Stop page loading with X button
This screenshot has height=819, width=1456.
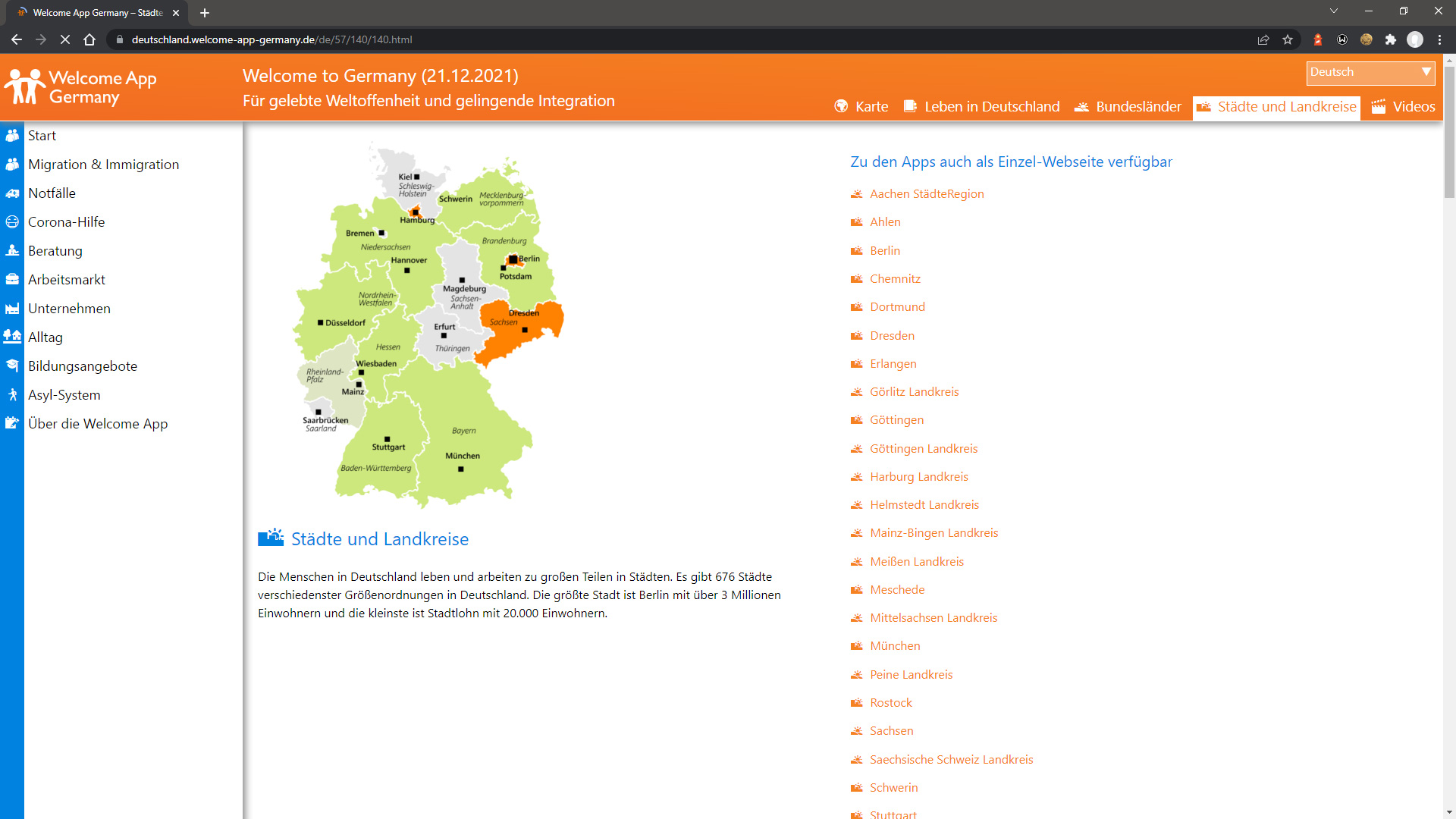click(x=65, y=39)
